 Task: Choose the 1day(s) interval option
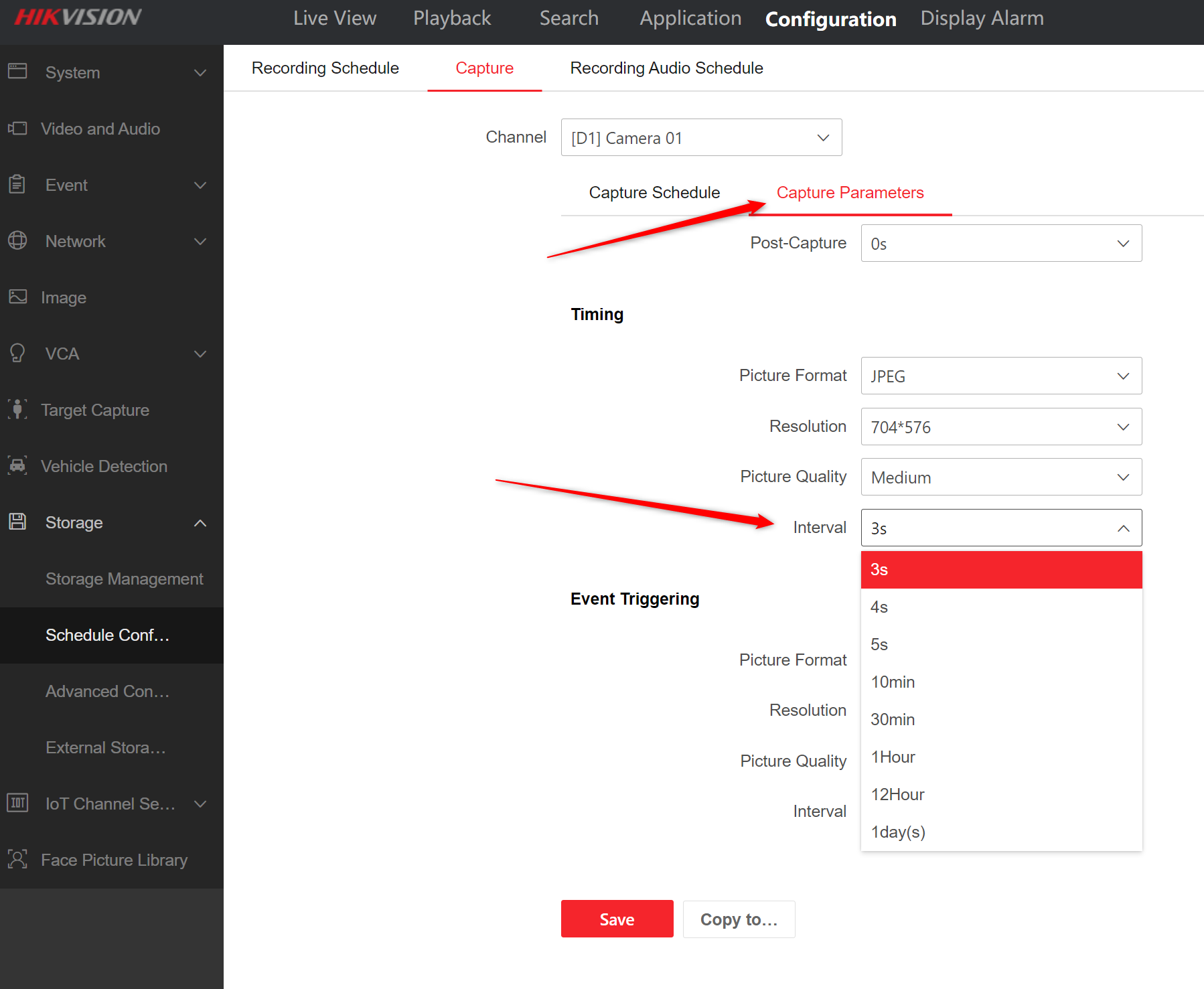1001,832
